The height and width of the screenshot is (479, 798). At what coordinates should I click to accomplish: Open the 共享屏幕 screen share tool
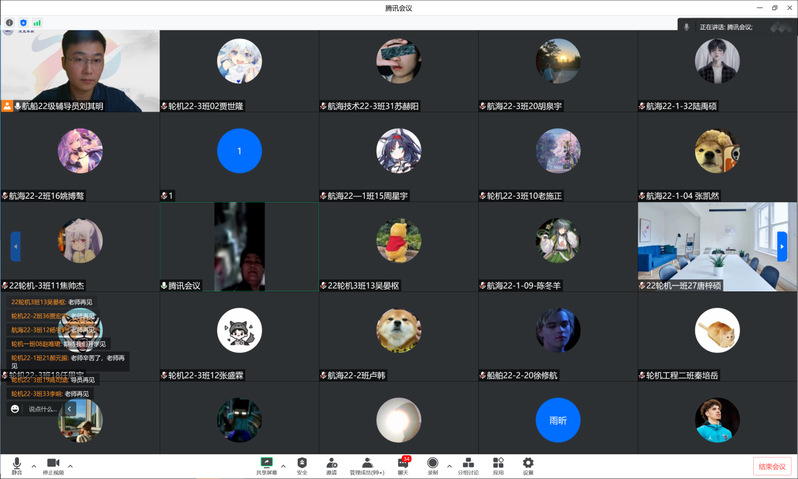click(x=267, y=465)
